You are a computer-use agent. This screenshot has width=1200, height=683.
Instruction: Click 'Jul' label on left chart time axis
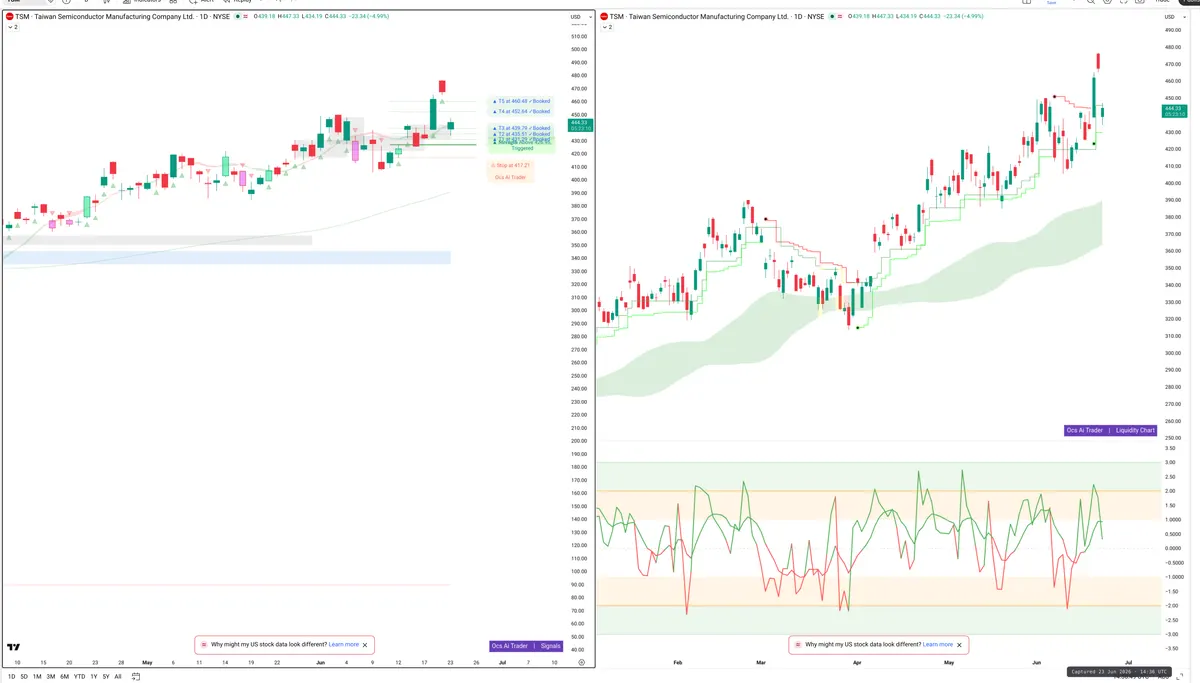tap(502, 662)
